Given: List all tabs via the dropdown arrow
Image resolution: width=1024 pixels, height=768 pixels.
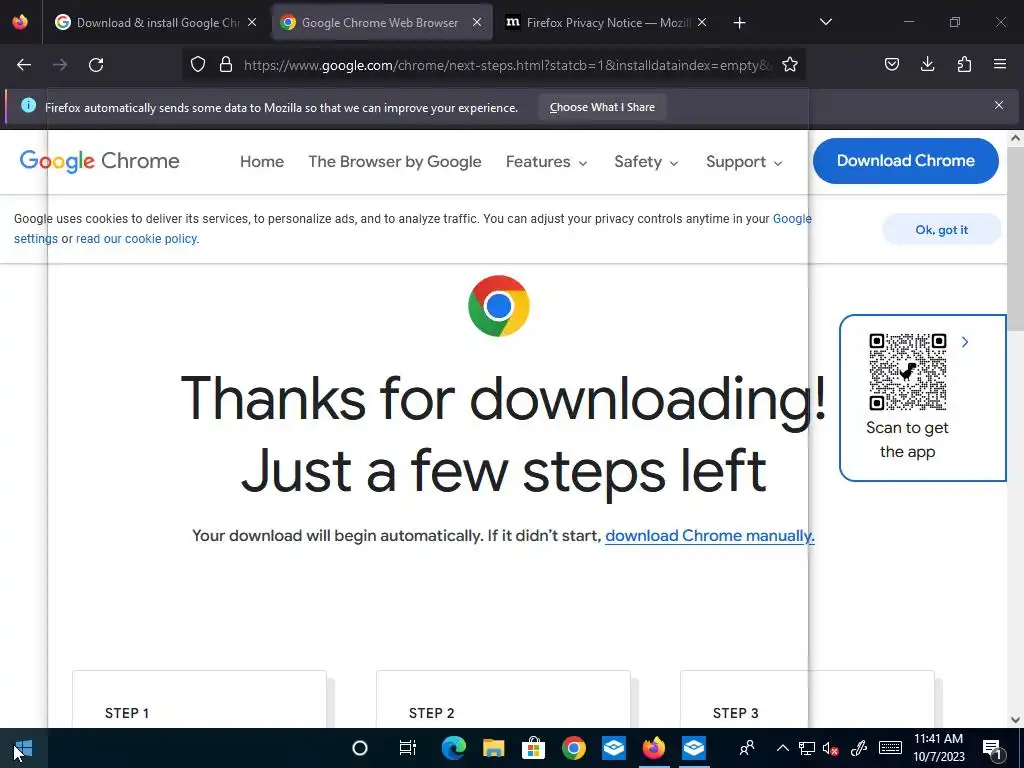Looking at the screenshot, I should coord(826,22).
